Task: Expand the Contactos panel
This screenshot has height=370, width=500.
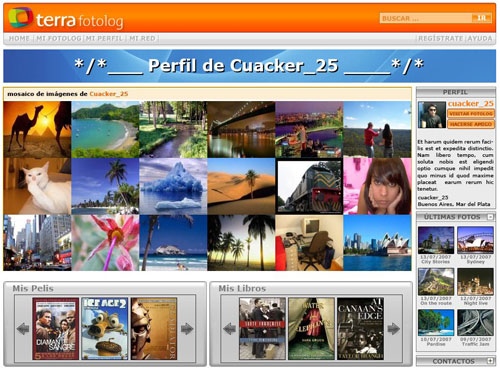Action: pyautogui.click(x=490, y=361)
